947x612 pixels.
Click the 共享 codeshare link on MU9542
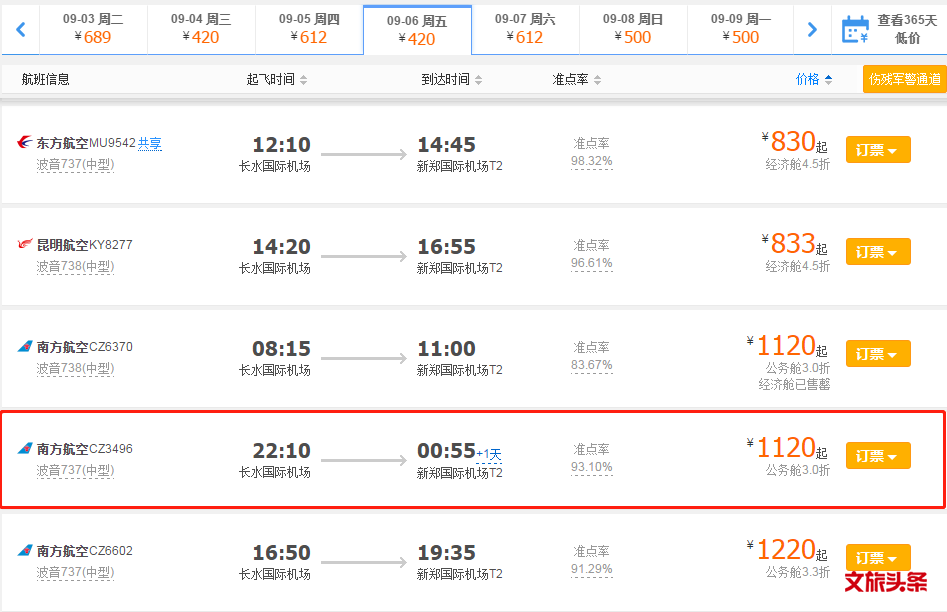[x=150, y=143]
